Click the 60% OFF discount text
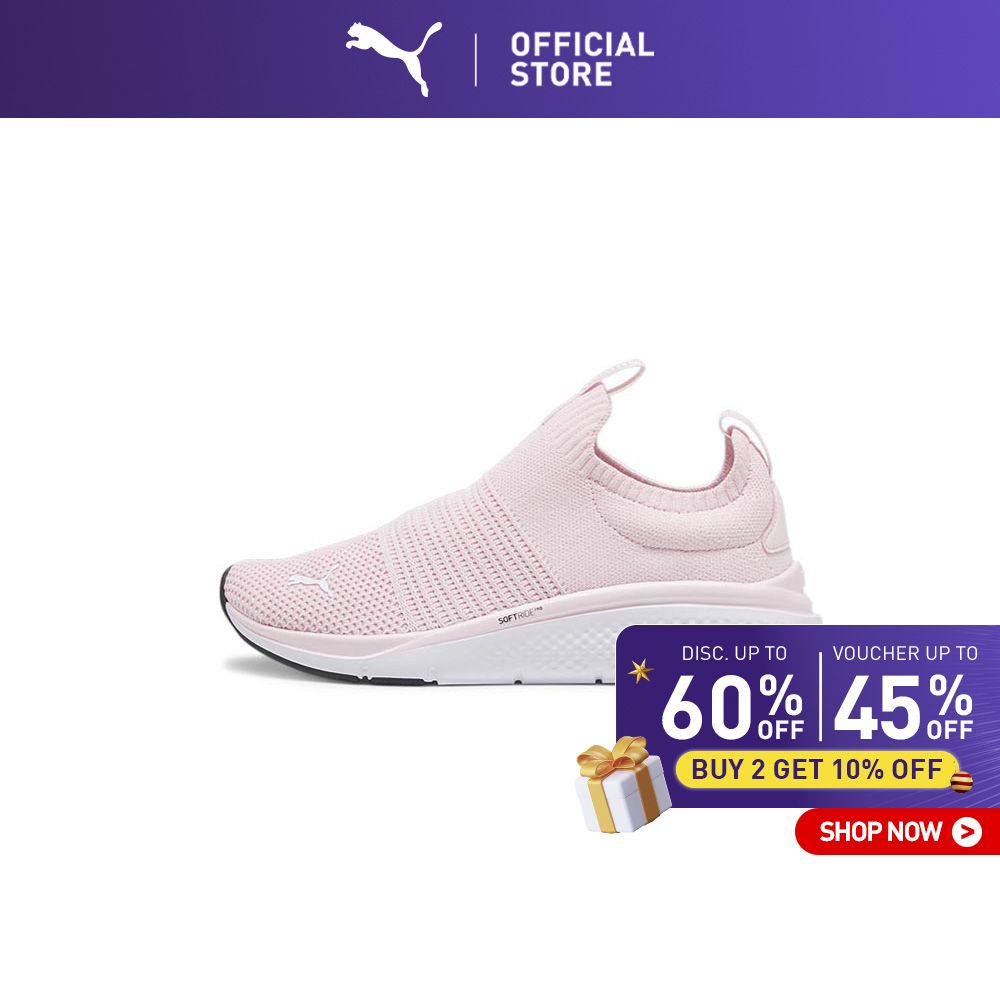Screen dimensions: 1000x1000 point(733,708)
